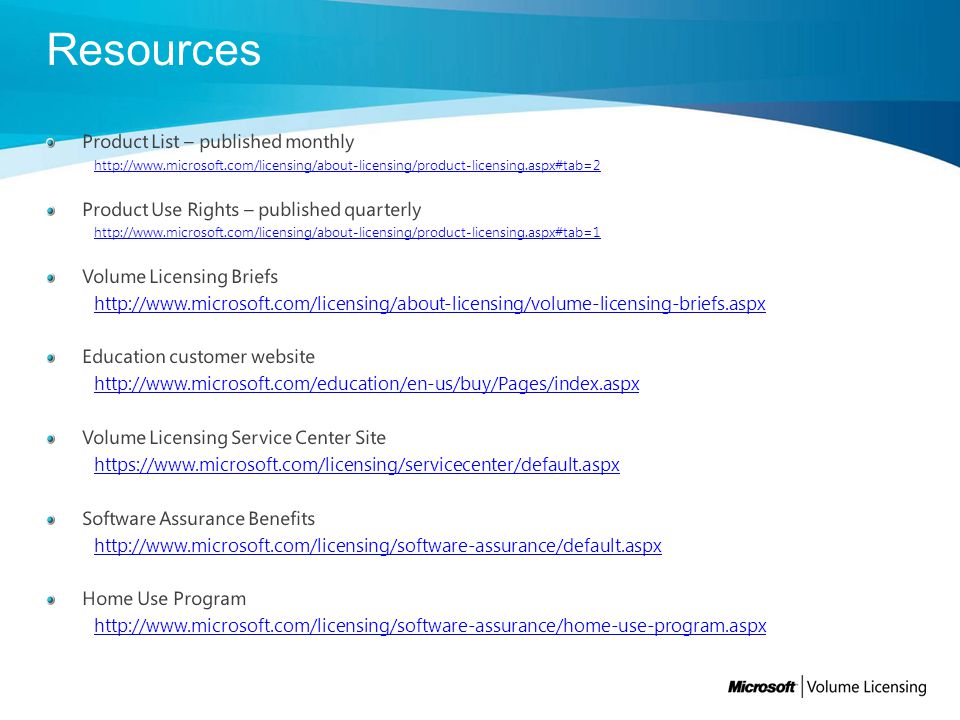Open the Product List tab=2 licensing link

[x=347, y=165]
